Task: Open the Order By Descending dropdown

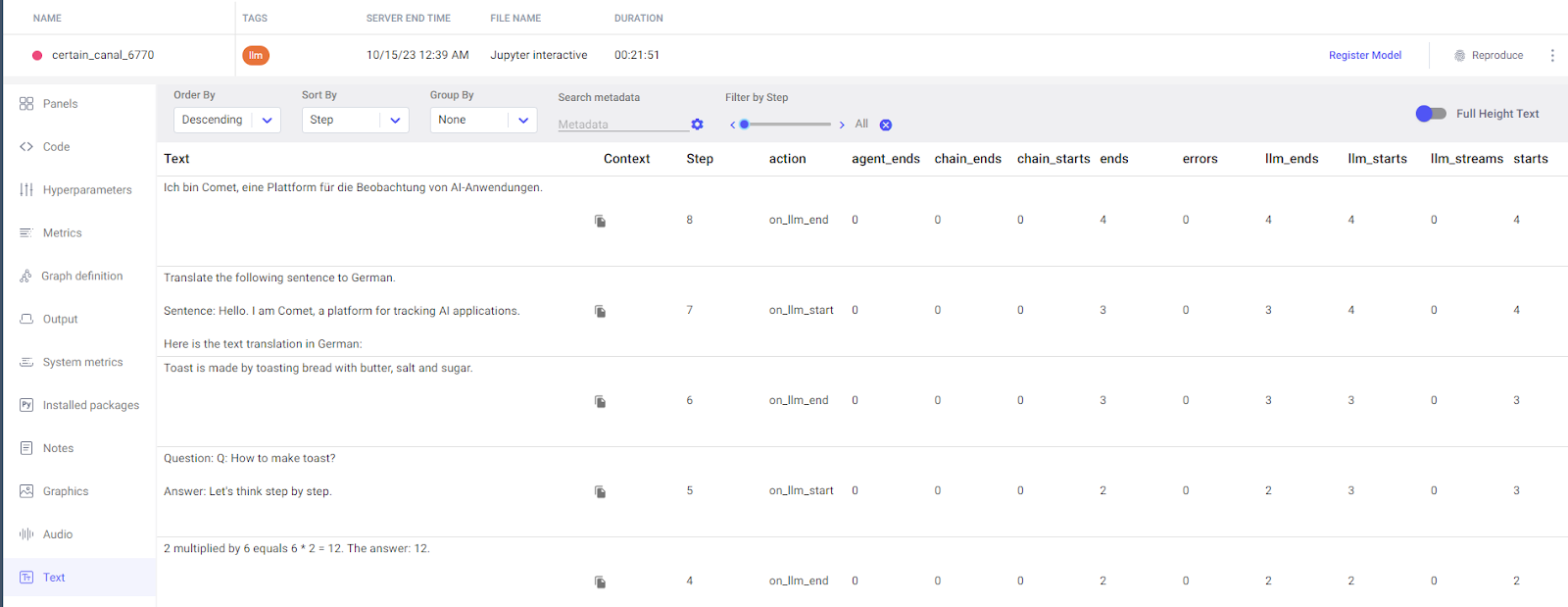Action: coord(227,120)
